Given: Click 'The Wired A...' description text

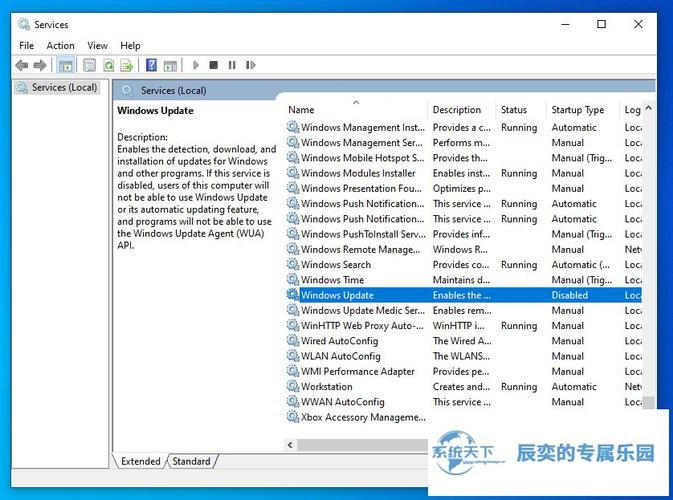Looking at the screenshot, I should [462, 341].
